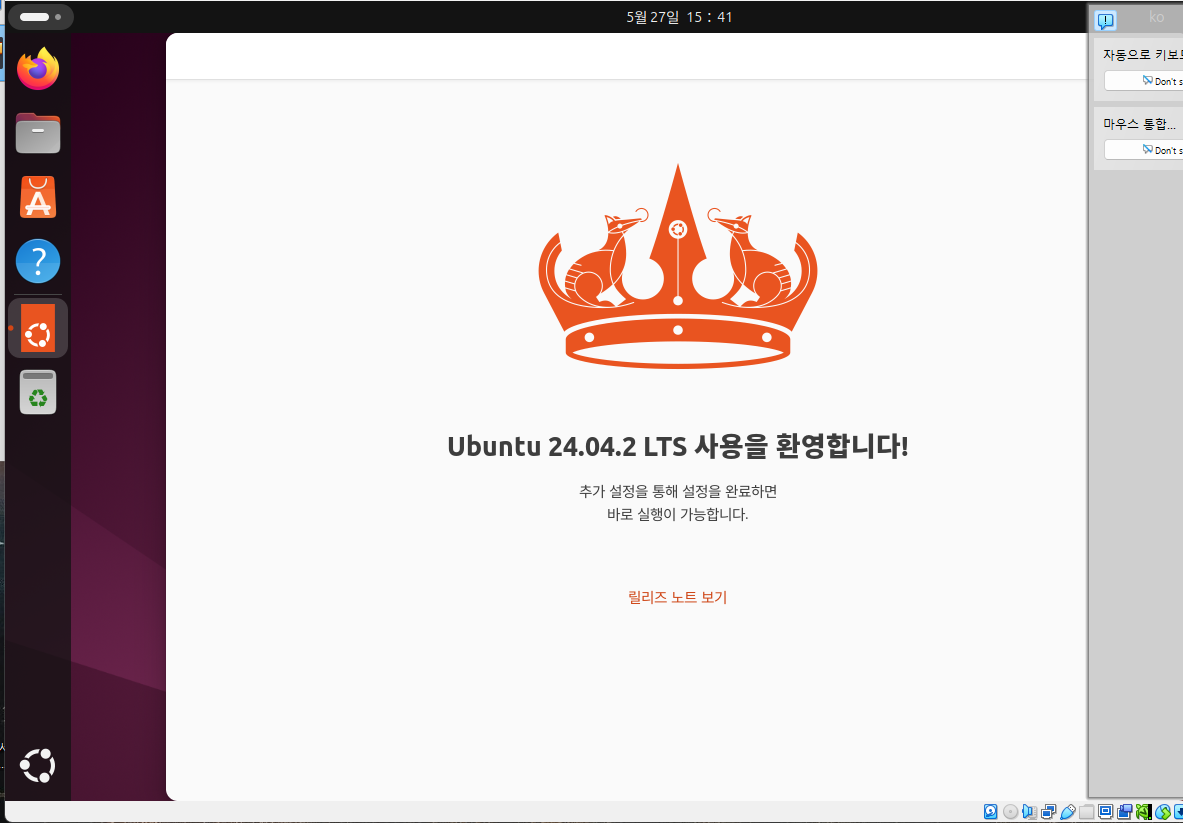Click the hard disk activity indicator
Image resolution: width=1183 pixels, height=823 pixels.
(991, 812)
